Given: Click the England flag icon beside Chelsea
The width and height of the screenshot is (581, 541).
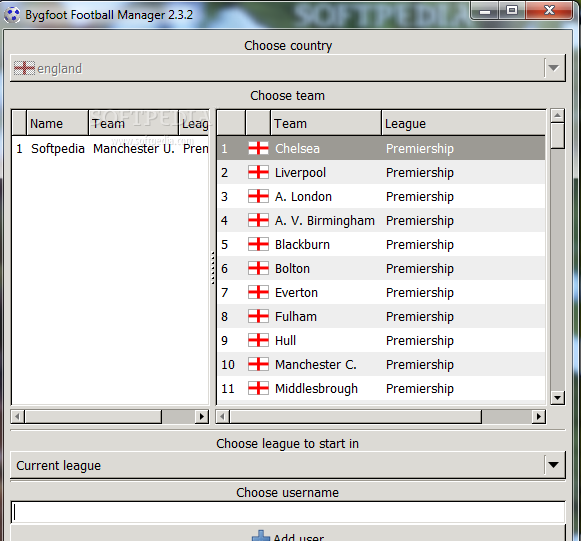Looking at the screenshot, I should click(258, 148).
